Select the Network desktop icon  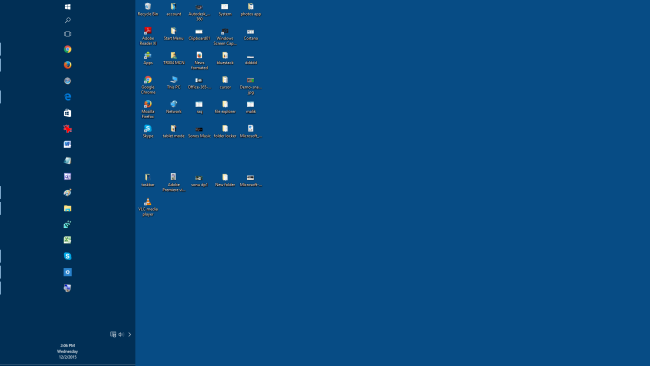[x=174, y=107]
